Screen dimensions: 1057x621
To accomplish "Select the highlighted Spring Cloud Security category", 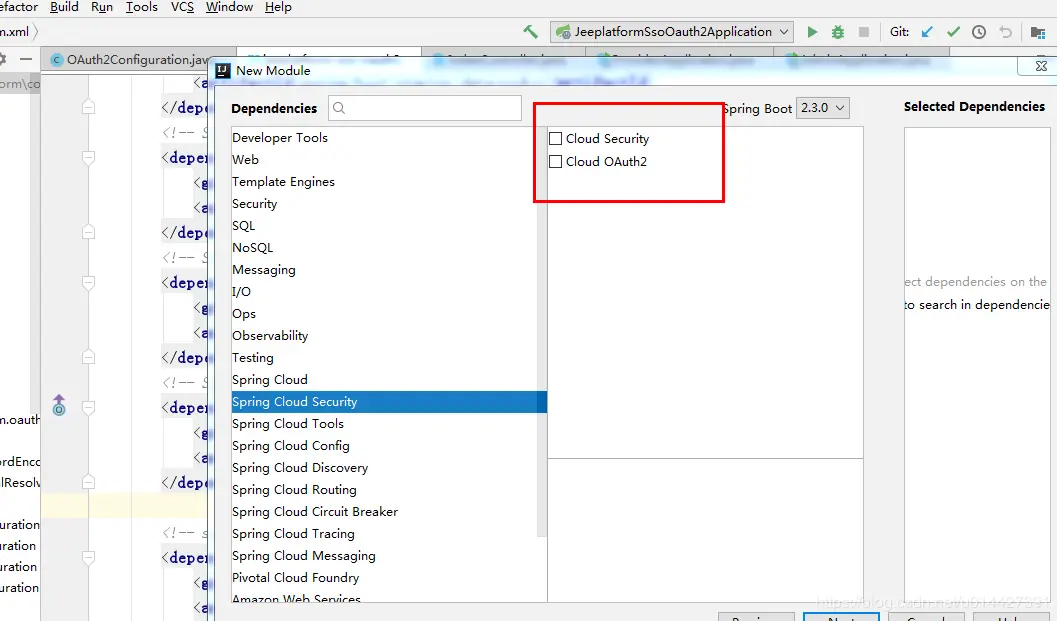I will [x=389, y=402].
